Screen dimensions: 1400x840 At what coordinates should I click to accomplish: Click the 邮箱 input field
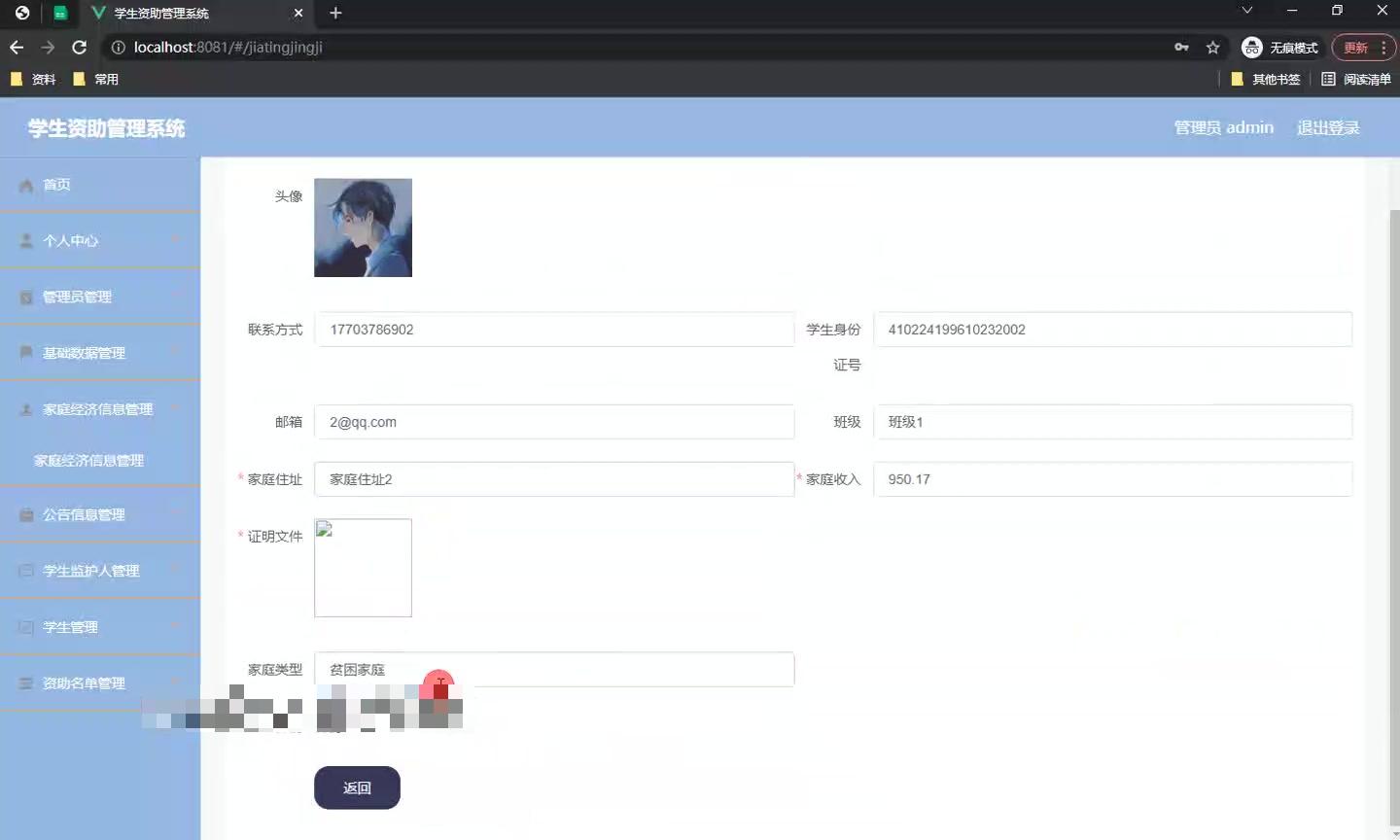click(x=554, y=422)
